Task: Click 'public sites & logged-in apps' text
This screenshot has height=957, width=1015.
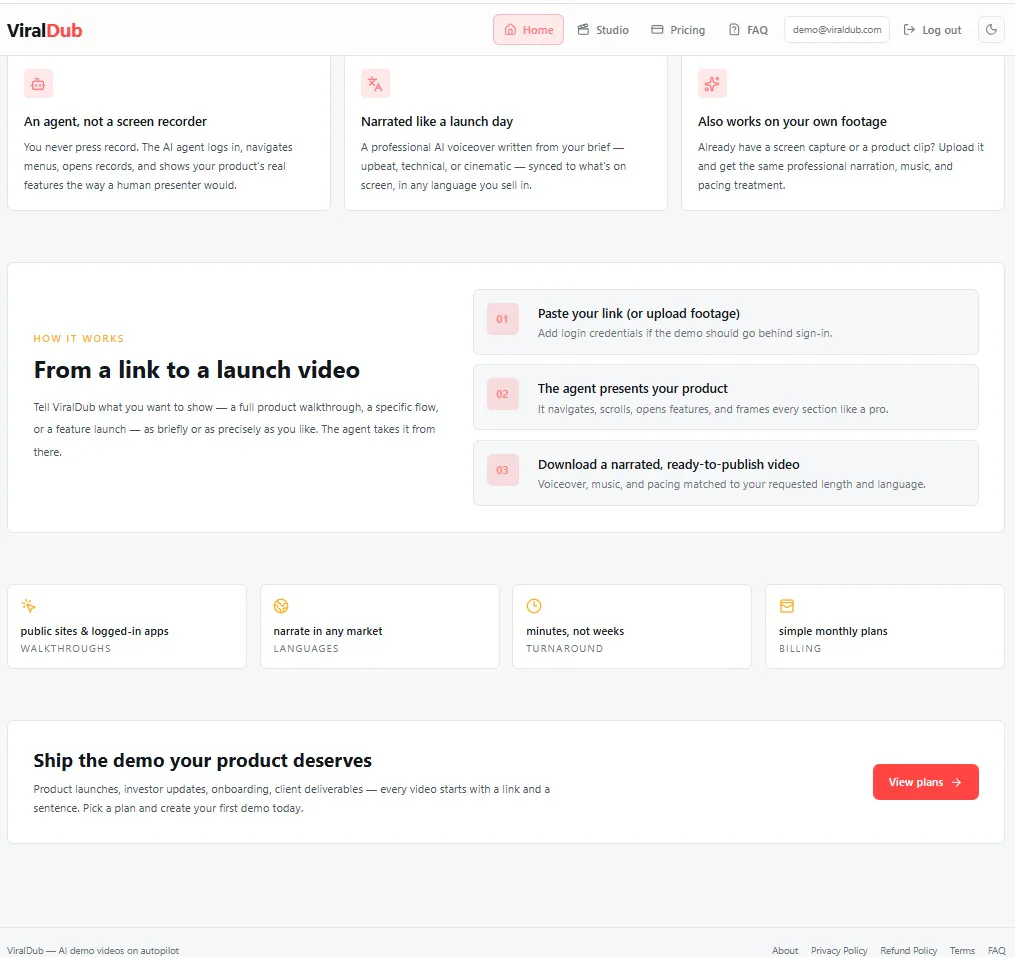Action: point(95,631)
